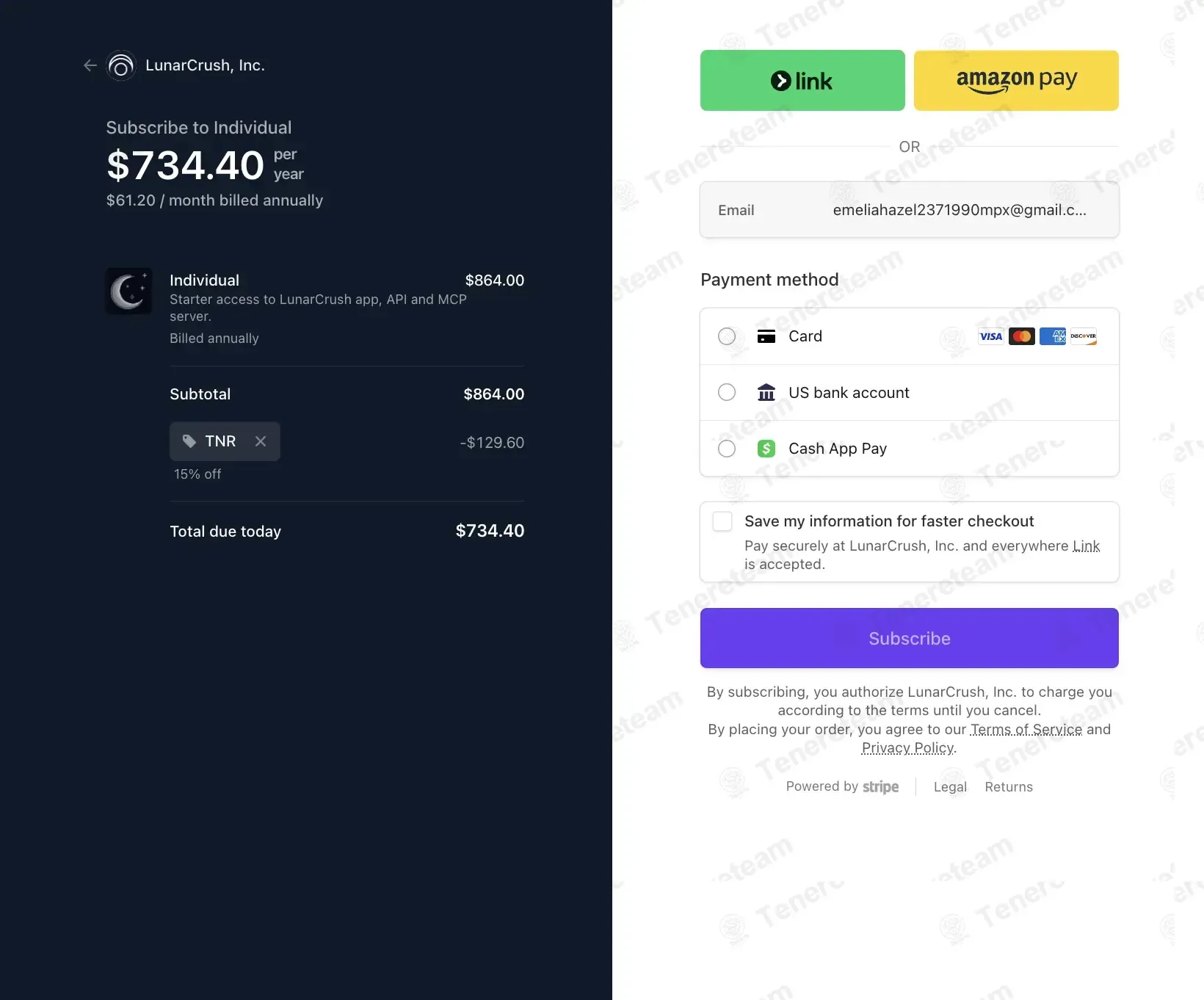Pay with Amazon Pay button

coord(1016,81)
